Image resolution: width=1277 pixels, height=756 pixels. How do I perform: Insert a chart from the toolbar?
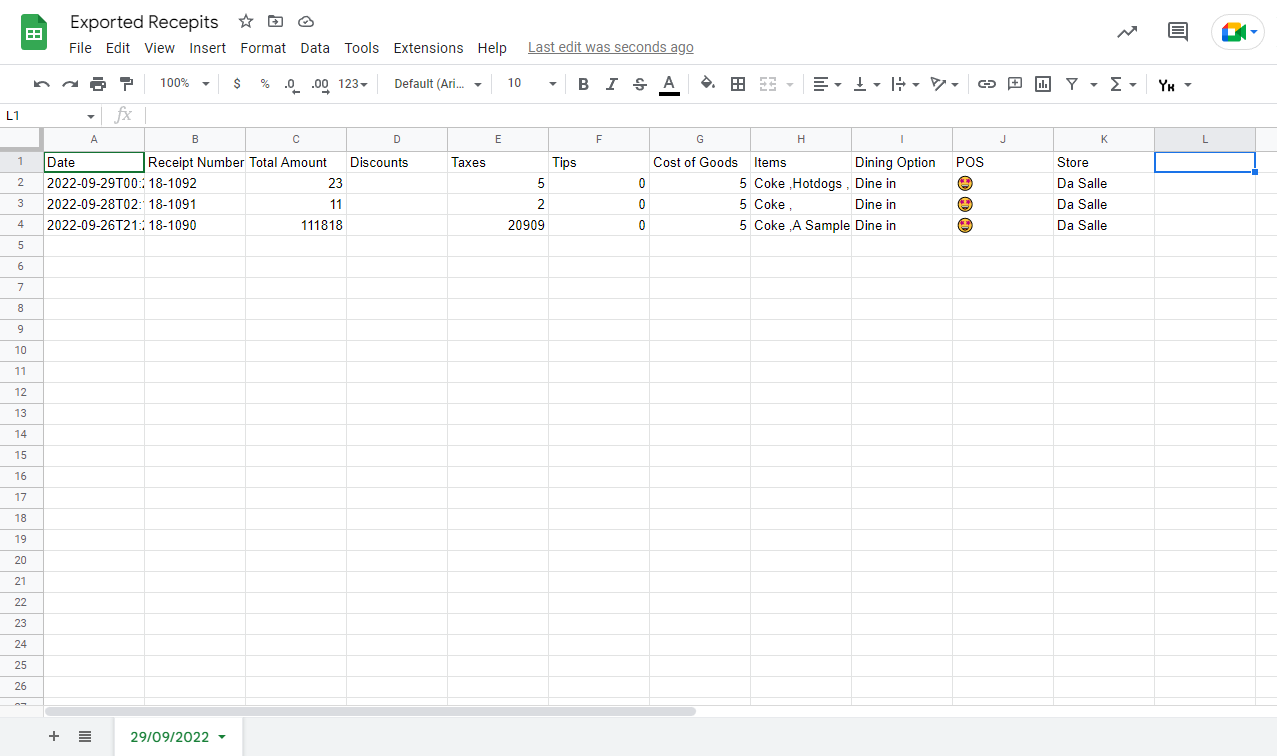click(x=1042, y=84)
